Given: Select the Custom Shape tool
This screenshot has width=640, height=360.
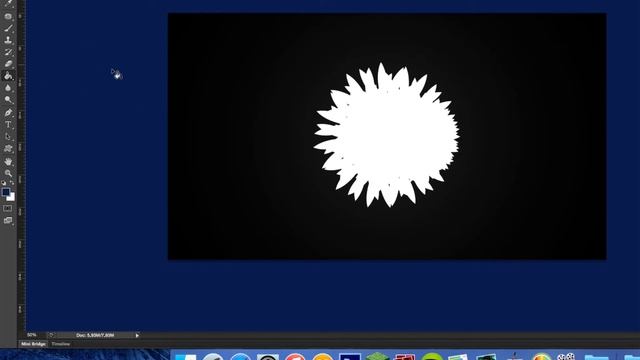Looking at the screenshot, I should click(8, 149).
